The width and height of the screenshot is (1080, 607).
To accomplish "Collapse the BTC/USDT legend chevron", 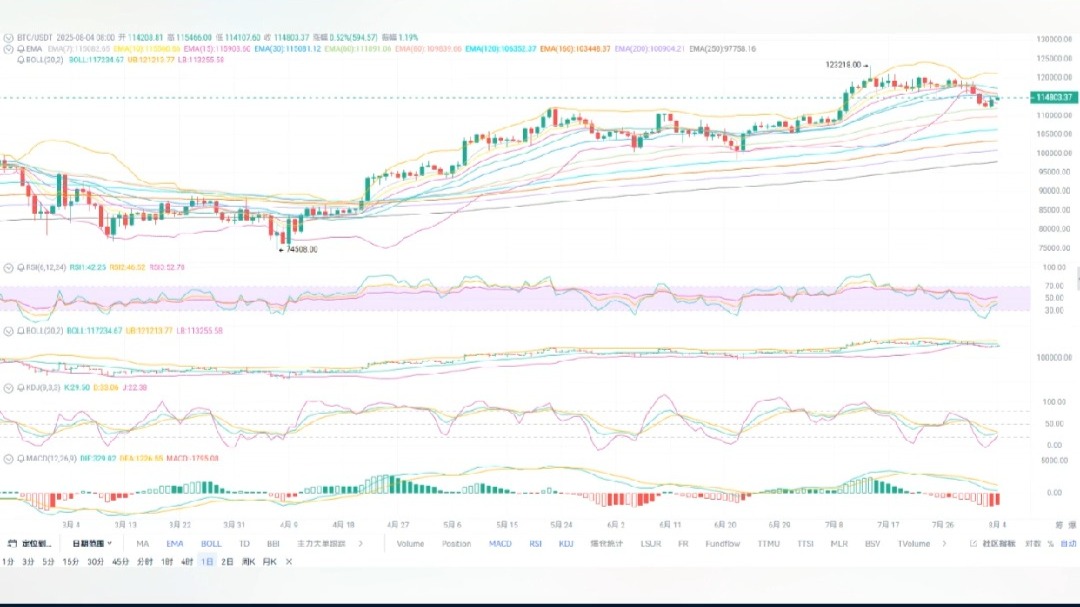I will [9, 36].
